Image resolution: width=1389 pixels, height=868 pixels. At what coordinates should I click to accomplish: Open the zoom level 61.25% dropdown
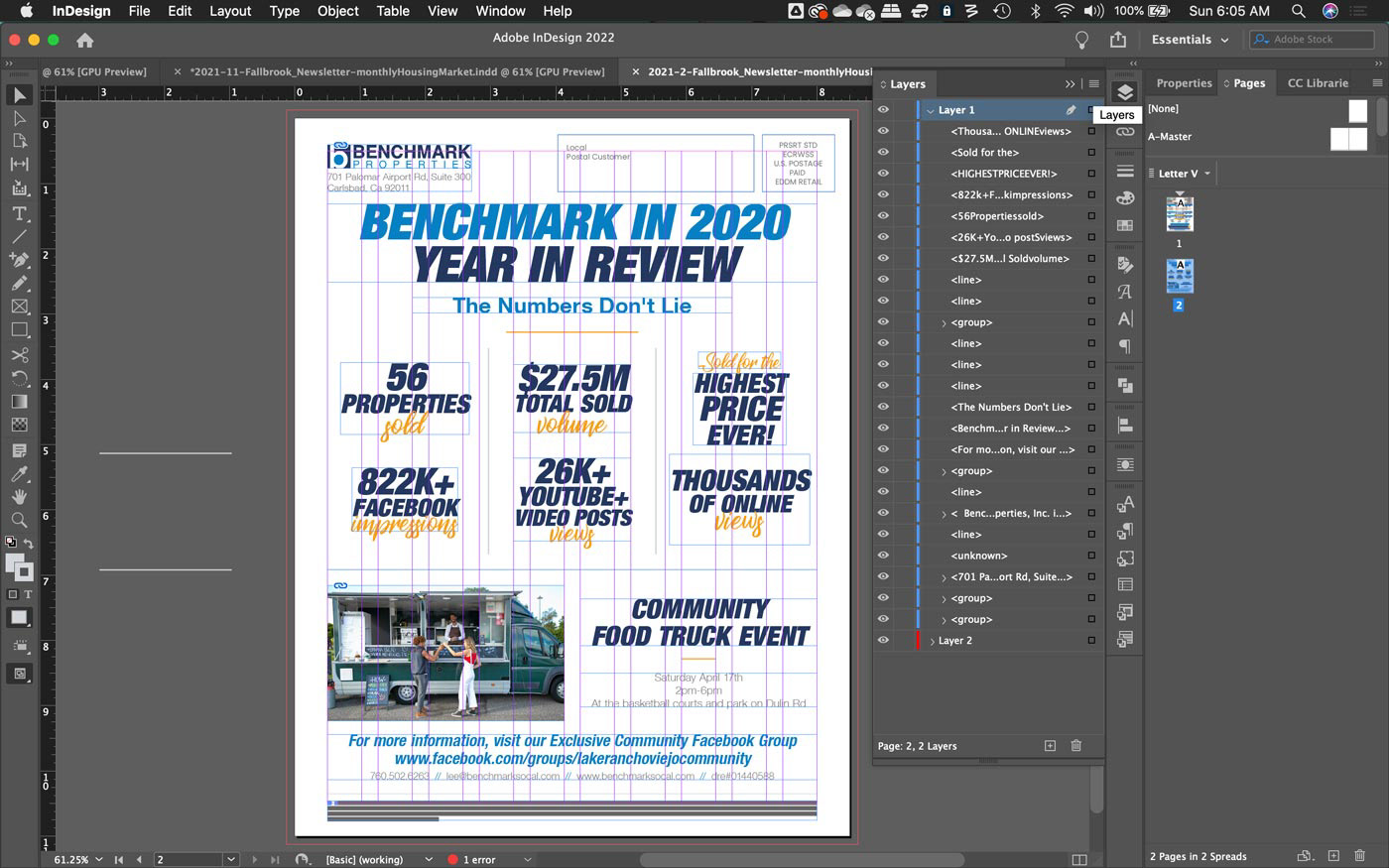[x=98, y=859]
